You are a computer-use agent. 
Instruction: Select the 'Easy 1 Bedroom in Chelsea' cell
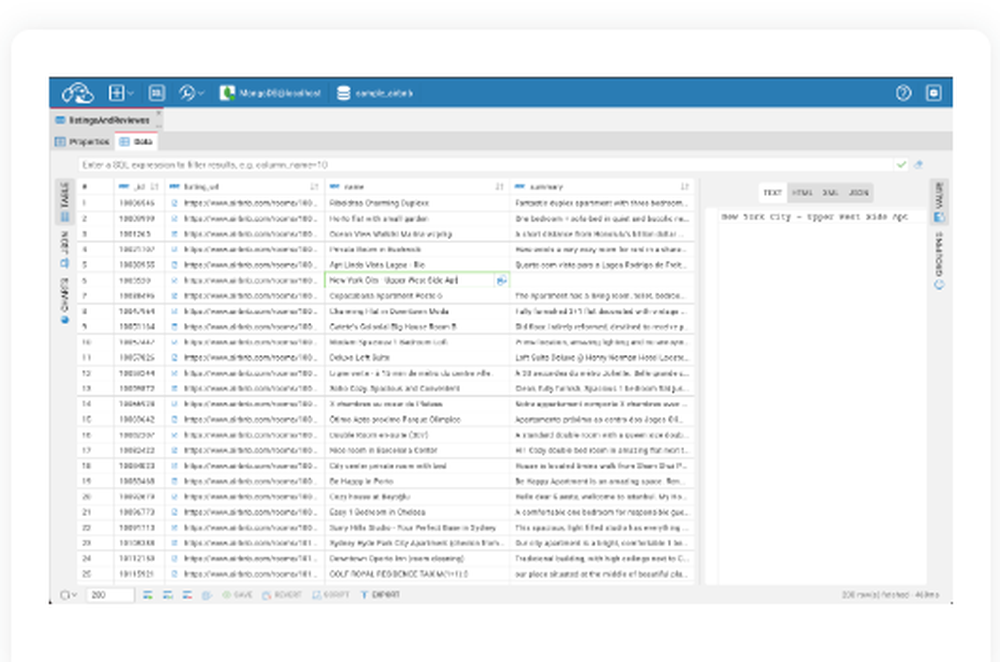click(x=417, y=512)
